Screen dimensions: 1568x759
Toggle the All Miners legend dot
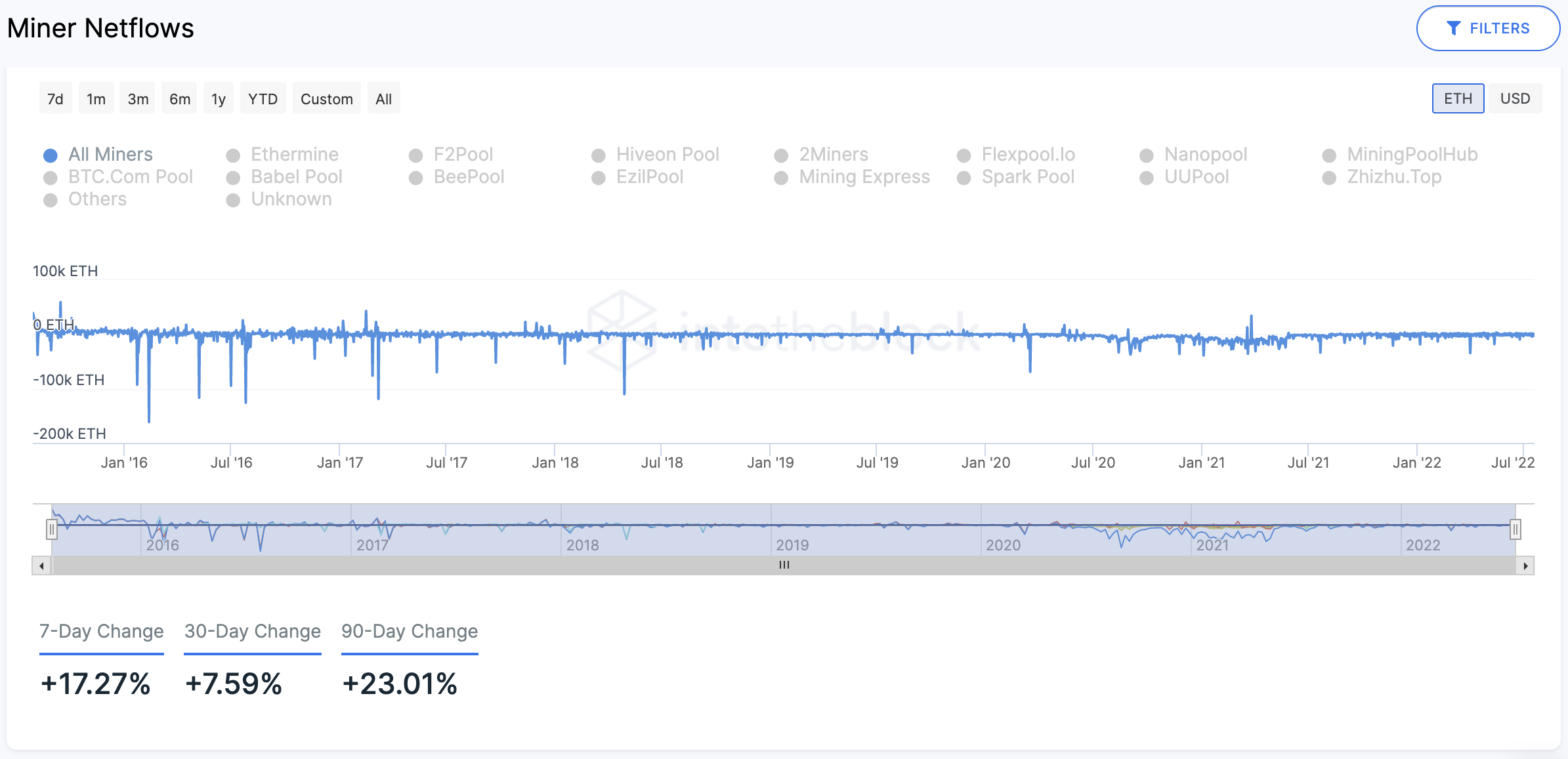pyautogui.click(x=51, y=155)
